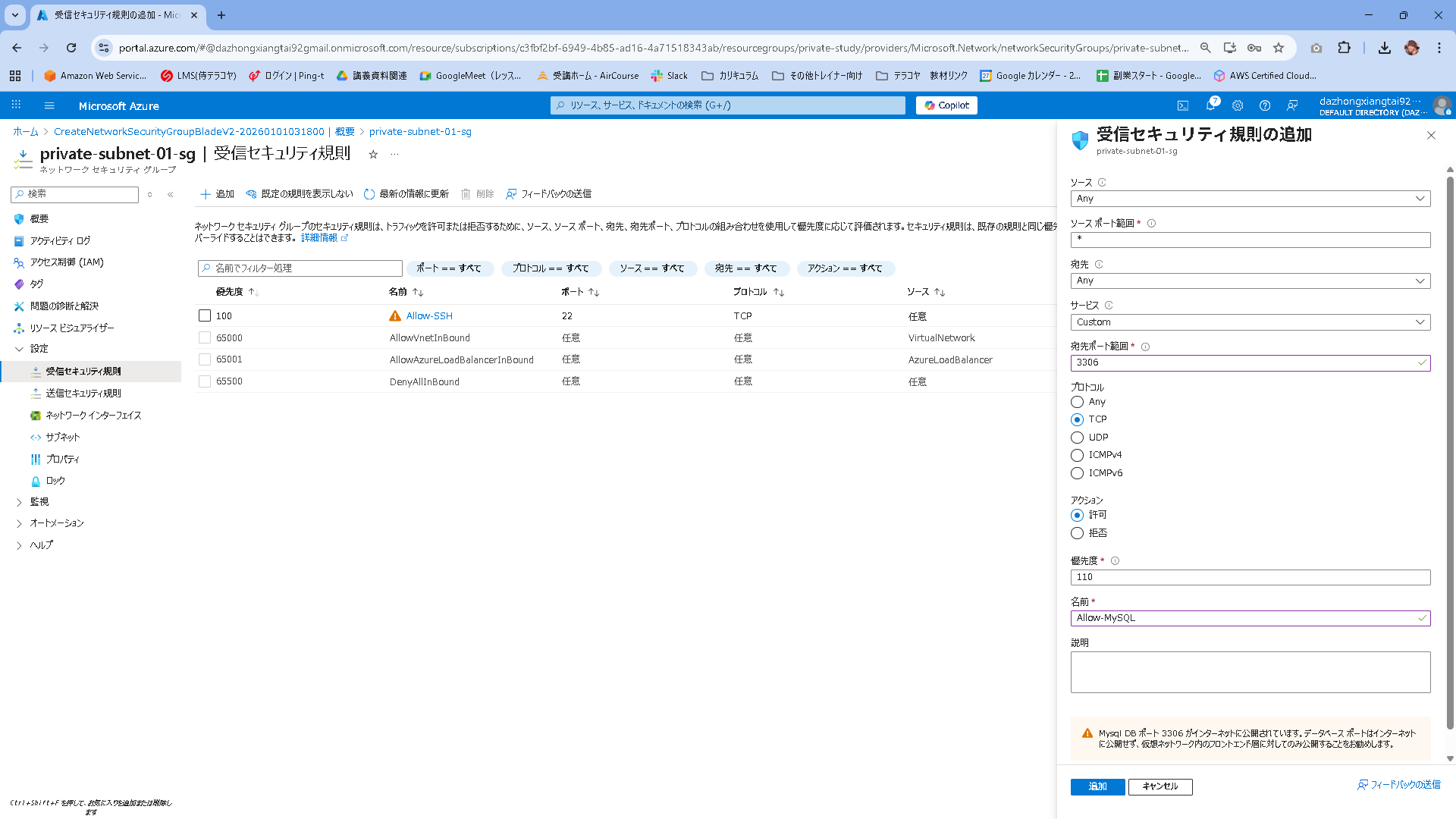Select UDP protocol radio button
Viewport: 1456px width, 819px height.
point(1077,438)
